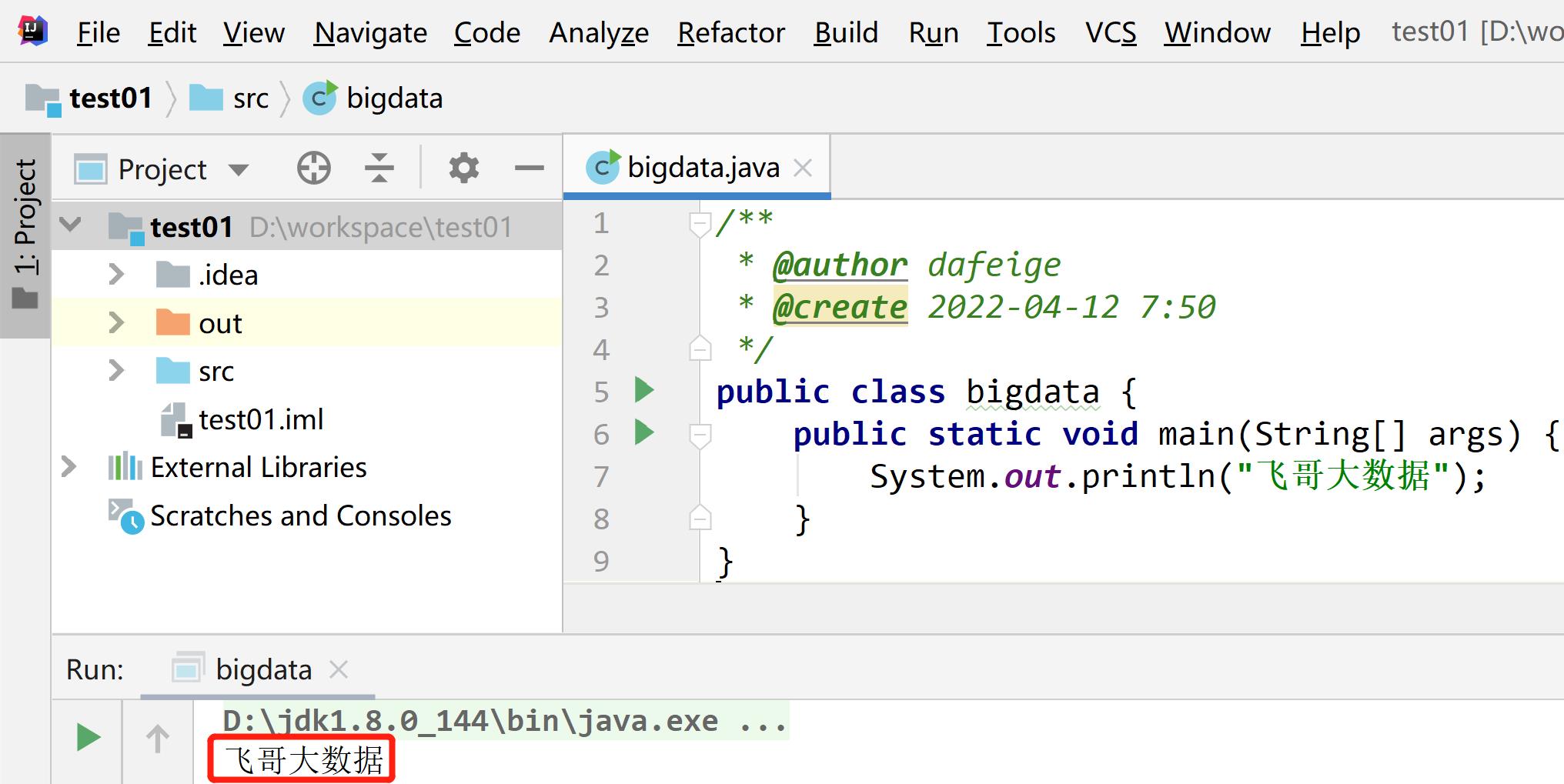Viewport: 1564px width, 784px height.
Task: Click the orange out folder icon
Action: tap(173, 322)
